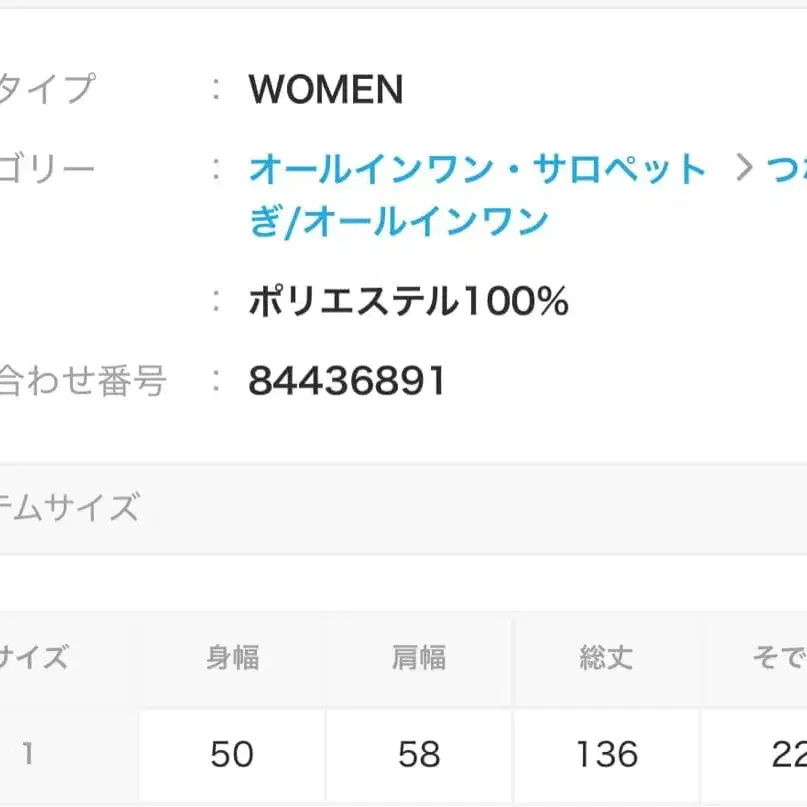
Task: Click the タイプ row label
Action: coord(46,90)
